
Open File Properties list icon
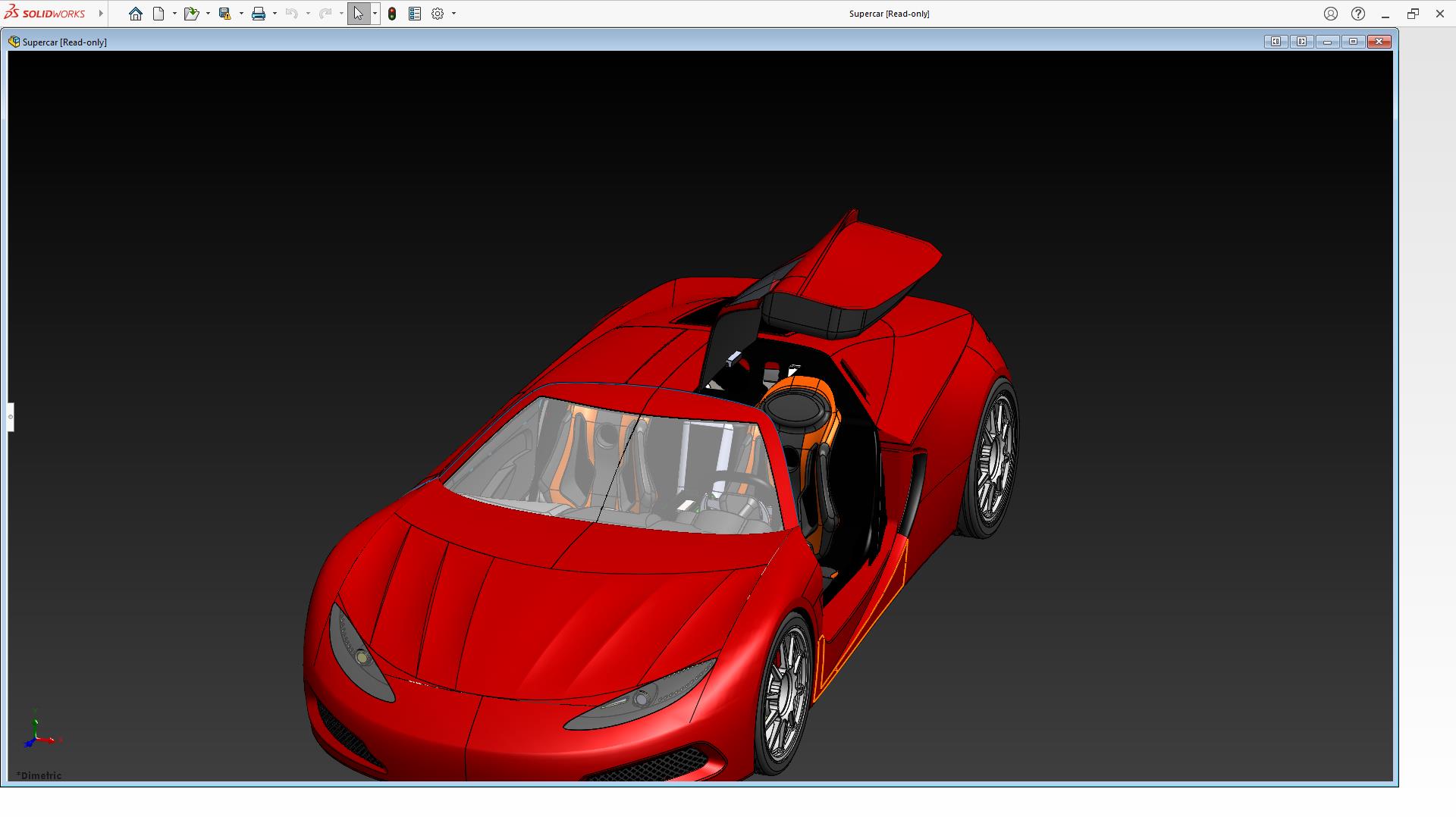tap(415, 14)
